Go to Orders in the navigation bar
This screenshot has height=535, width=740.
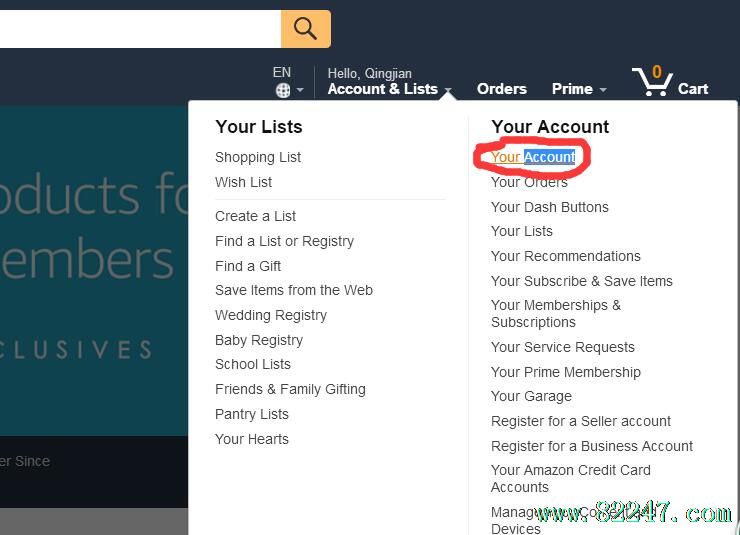[501, 88]
